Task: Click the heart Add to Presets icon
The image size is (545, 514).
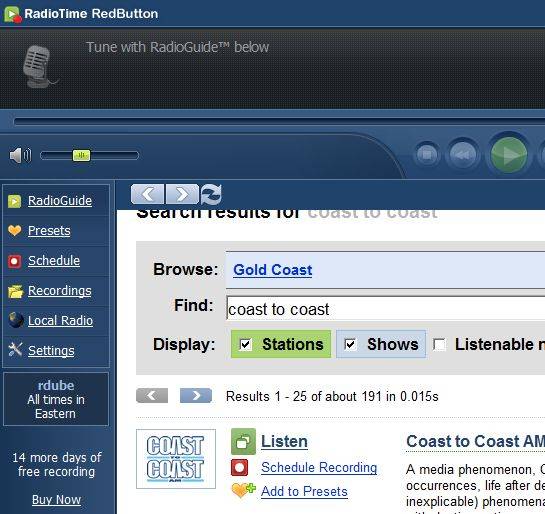Action: pos(243,490)
